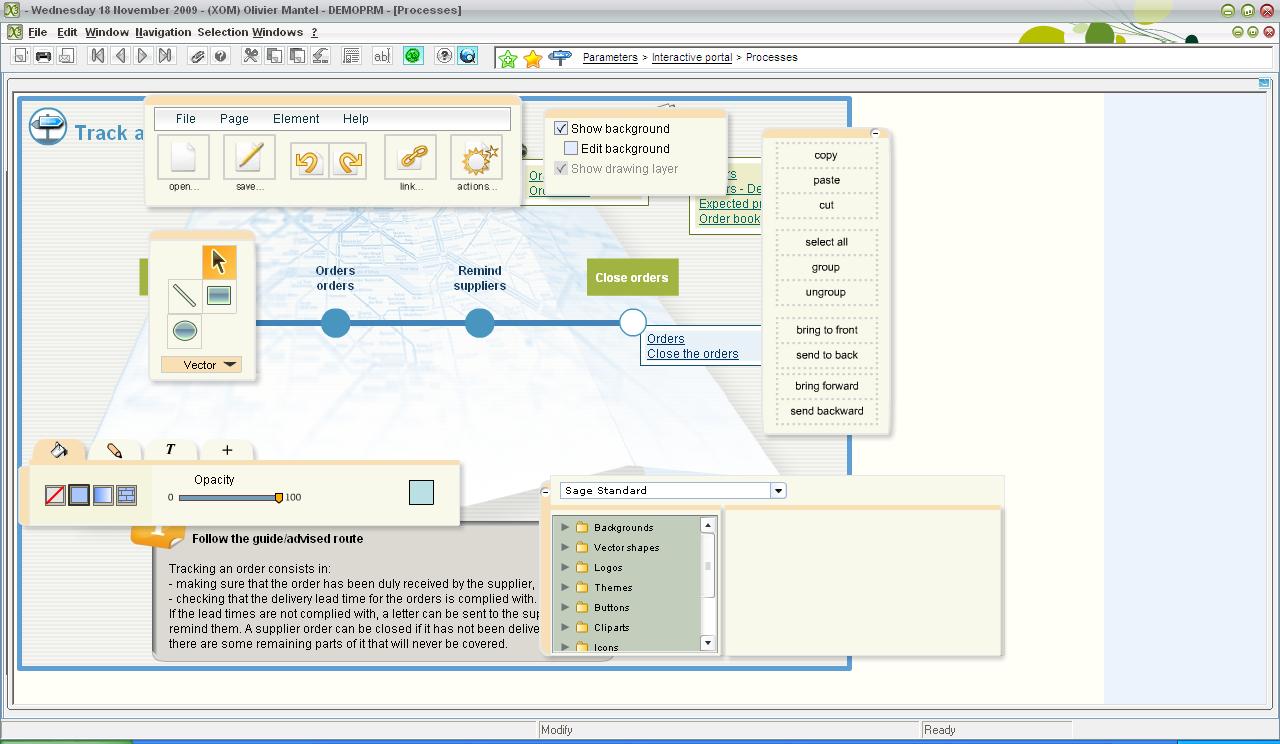
Task: Open the Element menu
Action: coord(296,118)
